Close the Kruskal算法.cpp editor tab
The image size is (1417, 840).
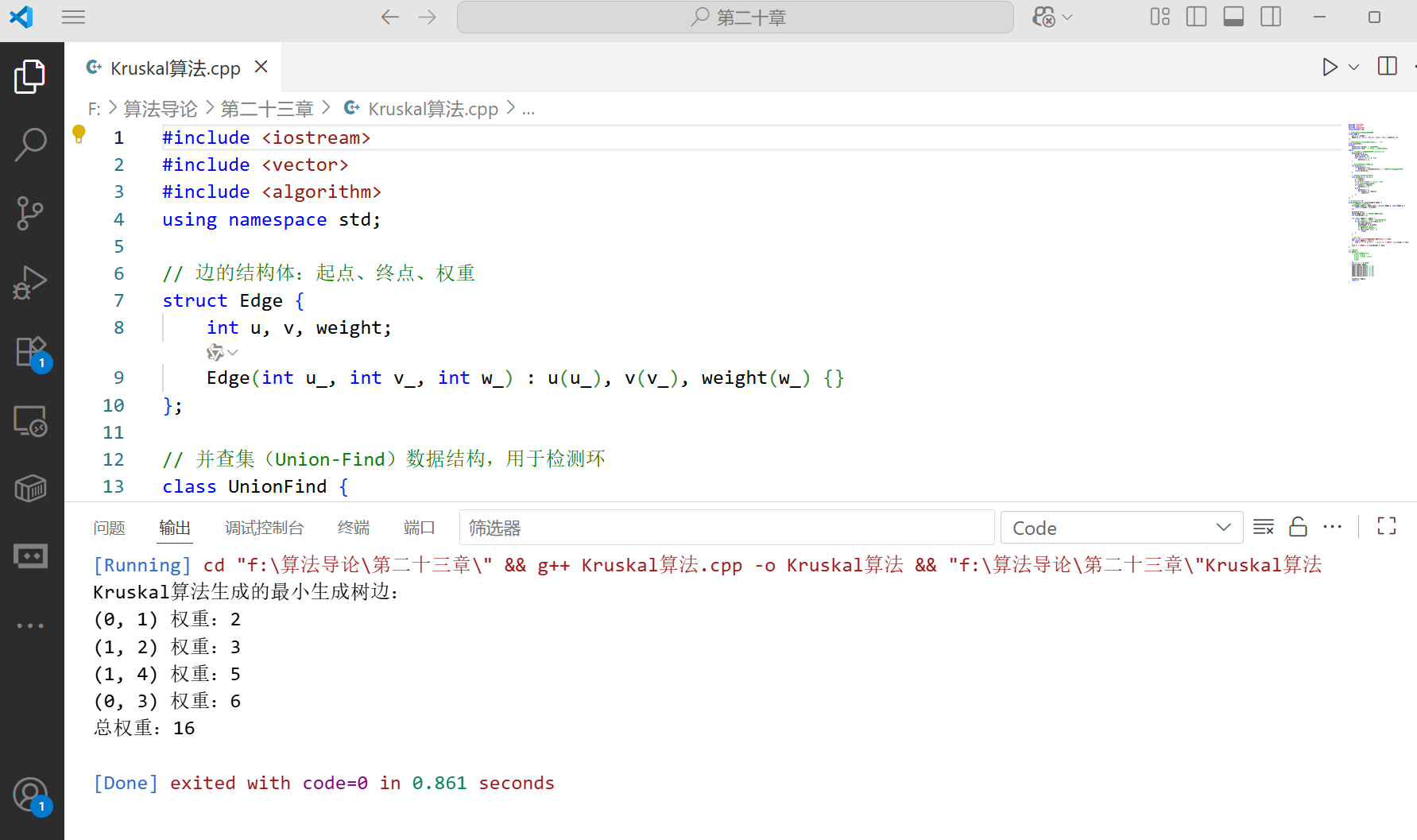point(261,67)
